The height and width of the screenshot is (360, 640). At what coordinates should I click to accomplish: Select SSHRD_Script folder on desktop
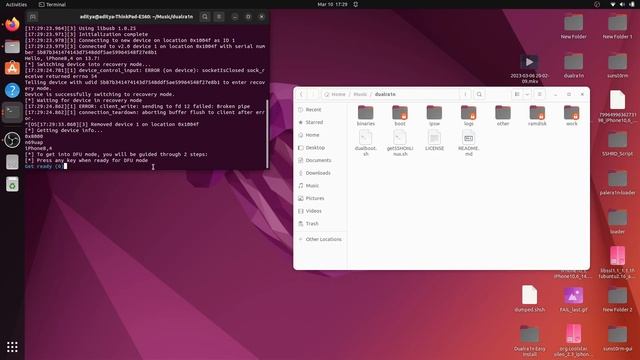point(618,144)
